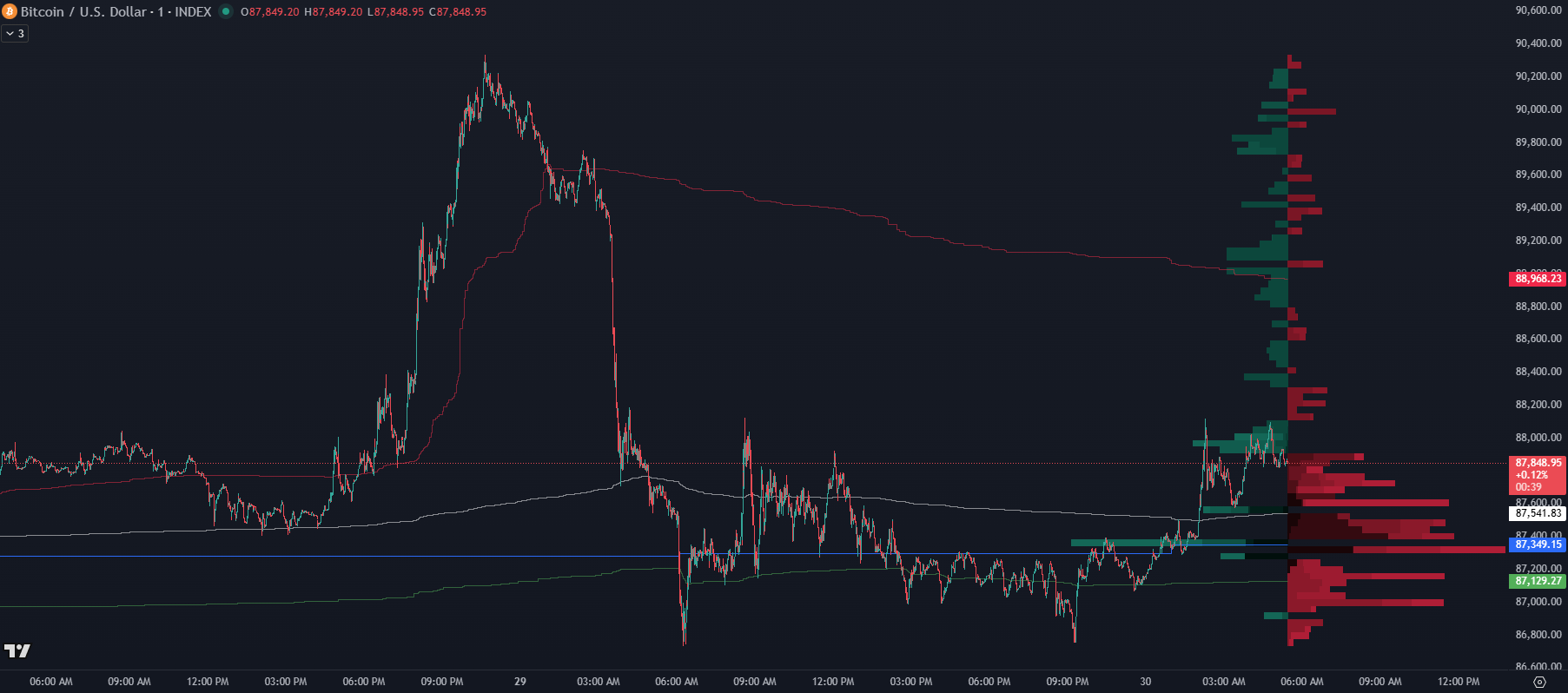
Task: Click the date label 29 on time axis
Action: click(520, 682)
